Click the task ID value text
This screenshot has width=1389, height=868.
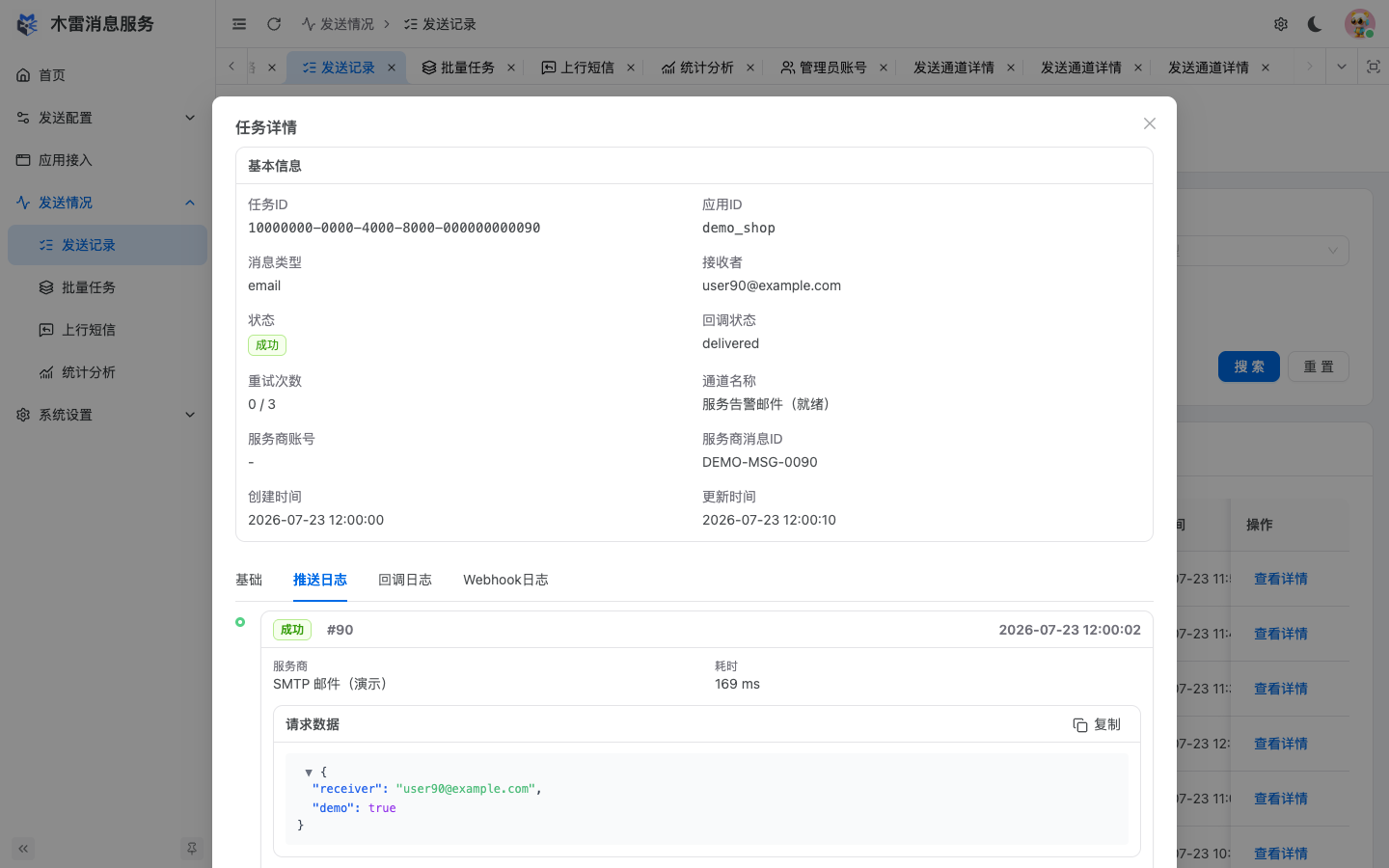pyautogui.click(x=394, y=228)
